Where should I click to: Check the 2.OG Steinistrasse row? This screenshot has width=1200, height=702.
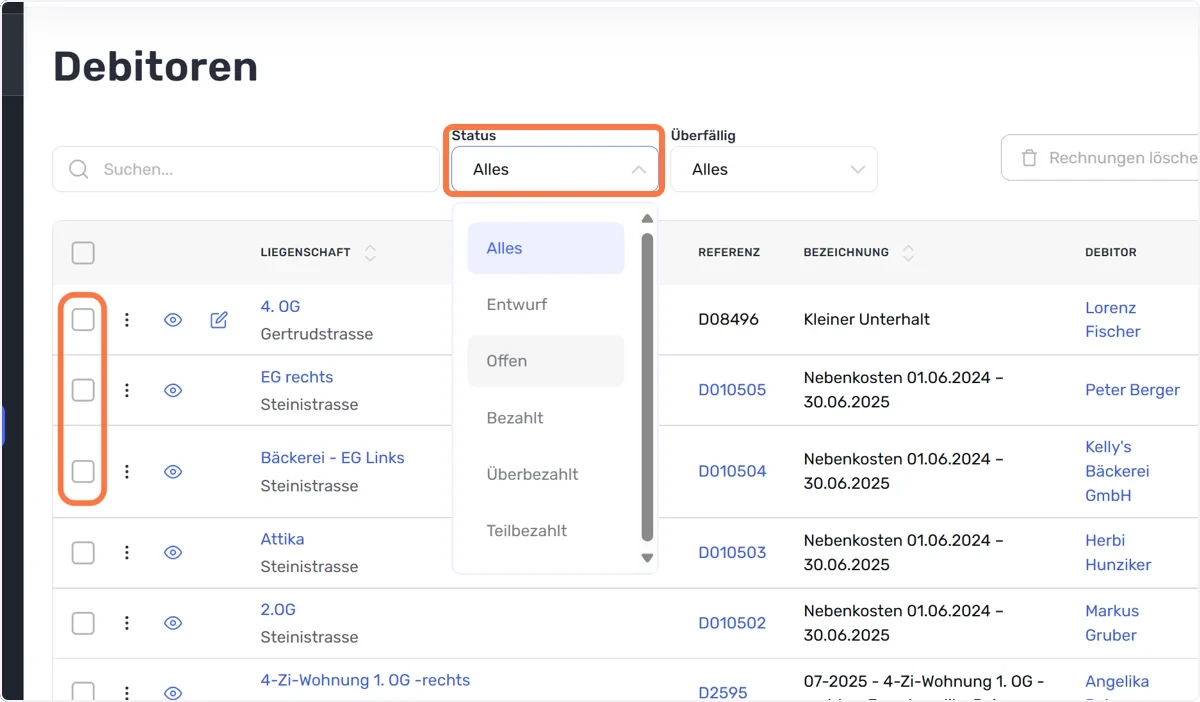point(83,623)
